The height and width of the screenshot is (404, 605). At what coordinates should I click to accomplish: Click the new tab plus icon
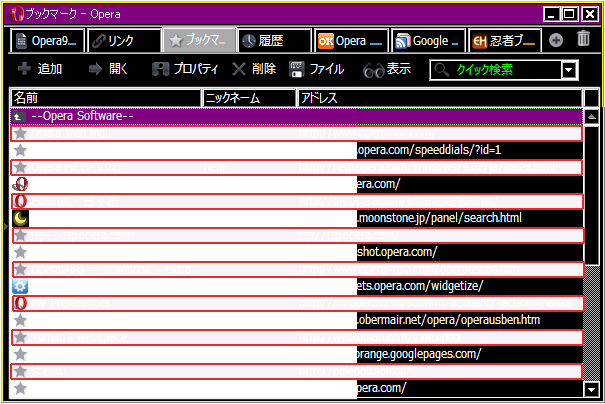click(556, 40)
